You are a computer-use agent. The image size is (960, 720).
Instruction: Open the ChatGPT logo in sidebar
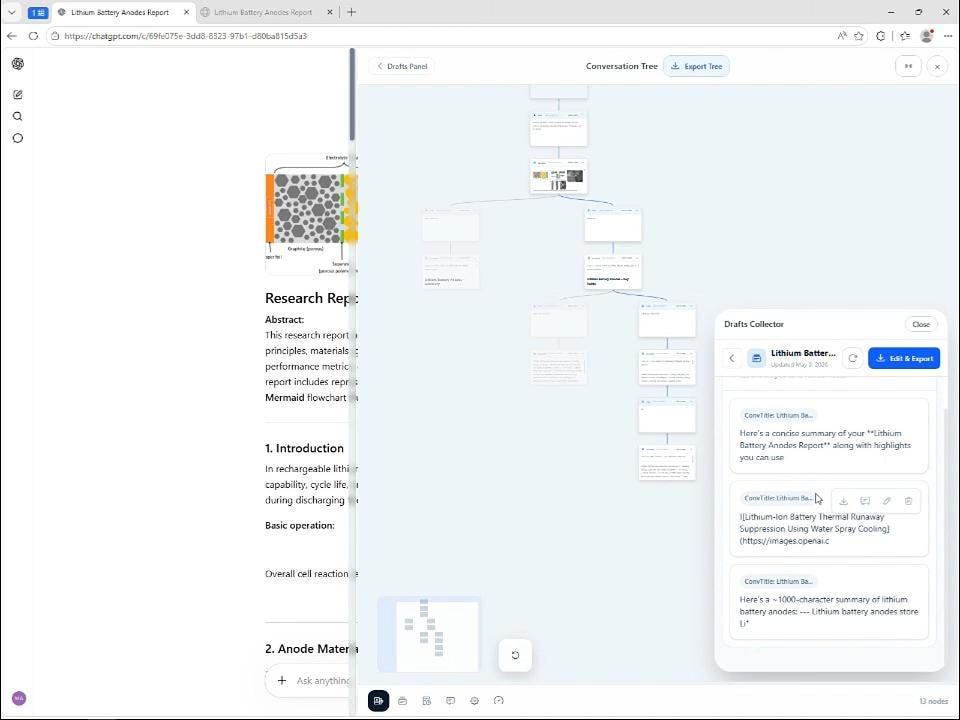18,64
